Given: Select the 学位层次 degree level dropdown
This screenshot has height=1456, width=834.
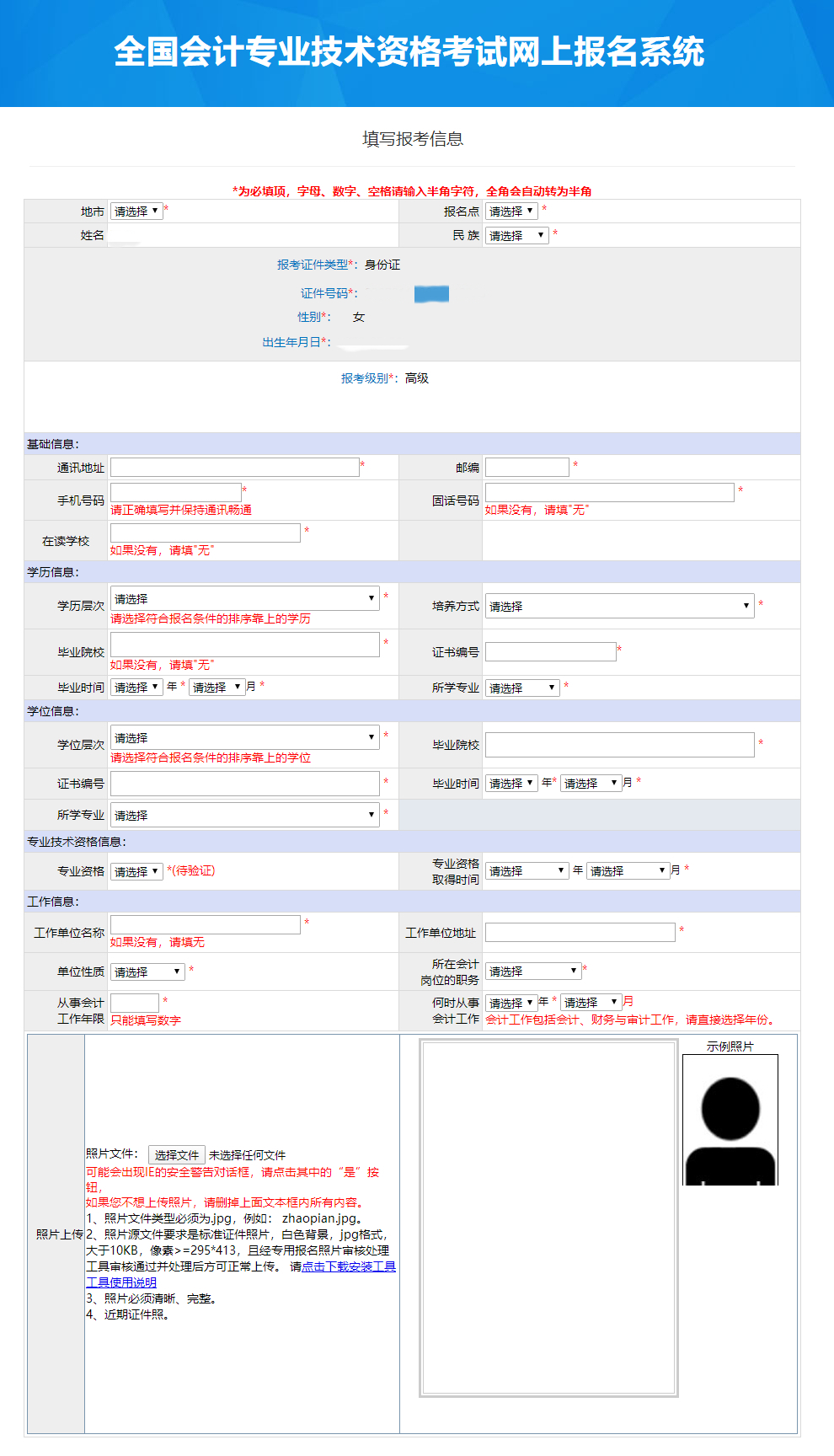Looking at the screenshot, I should point(244,737).
